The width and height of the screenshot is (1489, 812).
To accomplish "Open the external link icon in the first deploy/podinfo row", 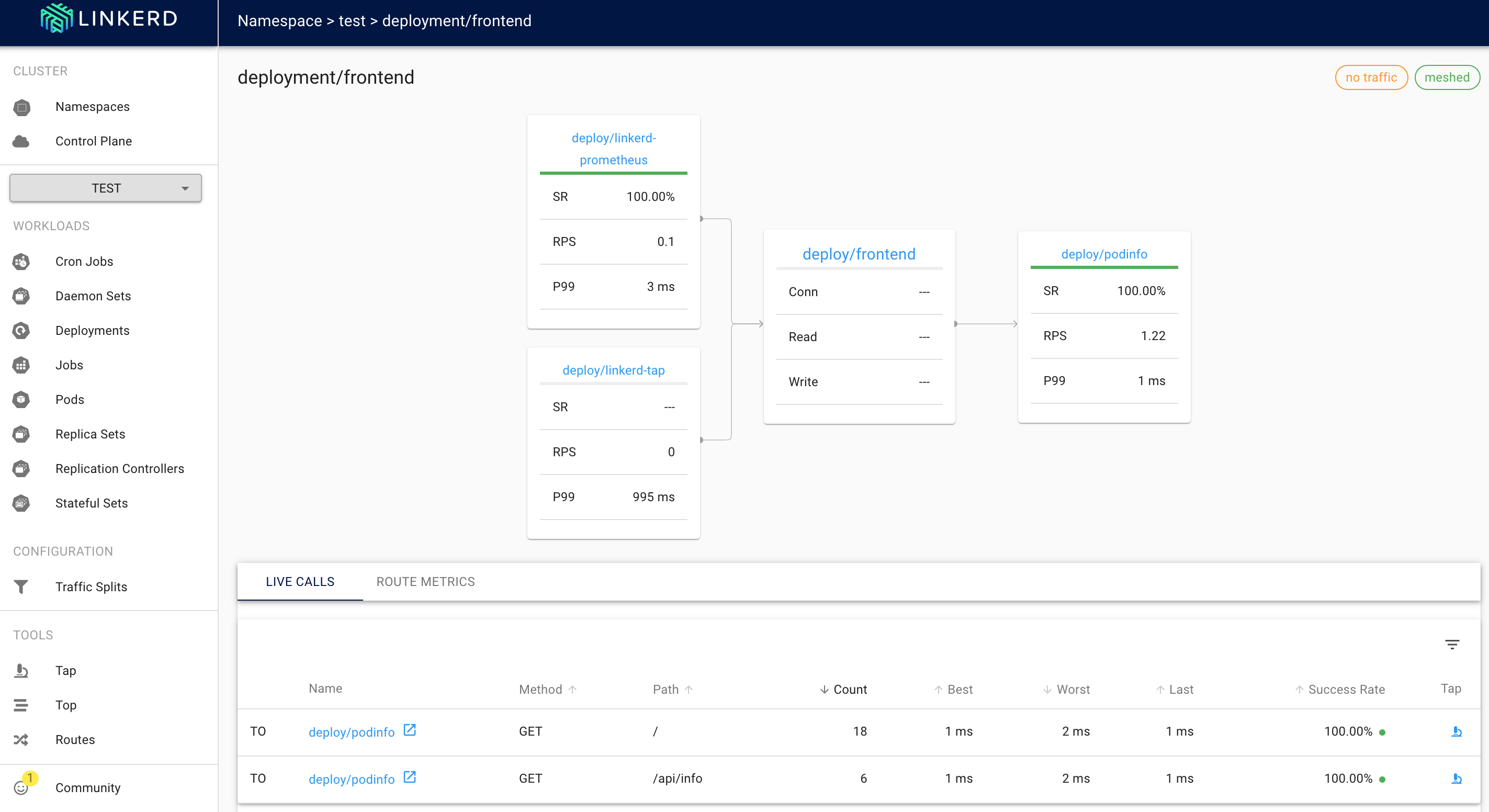I will point(409,730).
